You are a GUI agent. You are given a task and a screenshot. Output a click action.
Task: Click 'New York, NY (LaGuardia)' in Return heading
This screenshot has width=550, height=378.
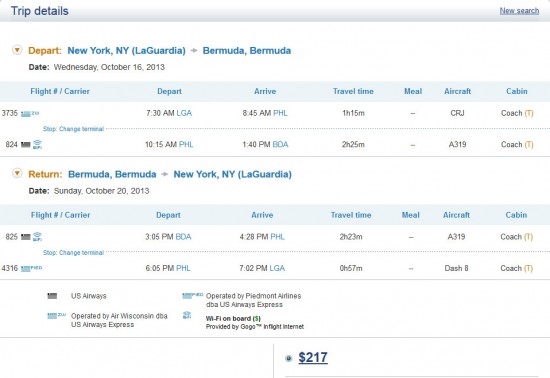click(x=233, y=174)
